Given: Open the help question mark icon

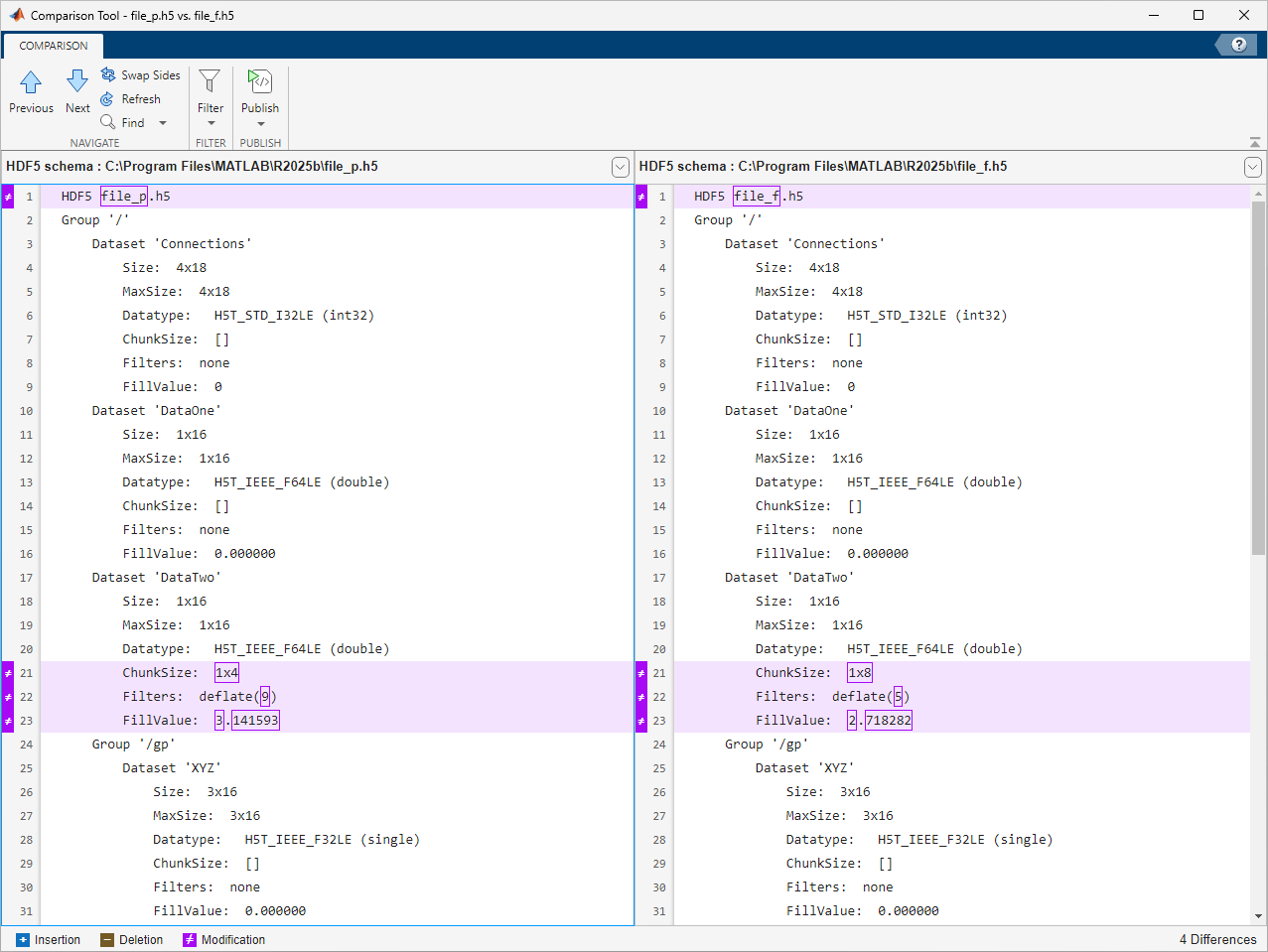Looking at the screenshot, I should (x=1237, y=44).
